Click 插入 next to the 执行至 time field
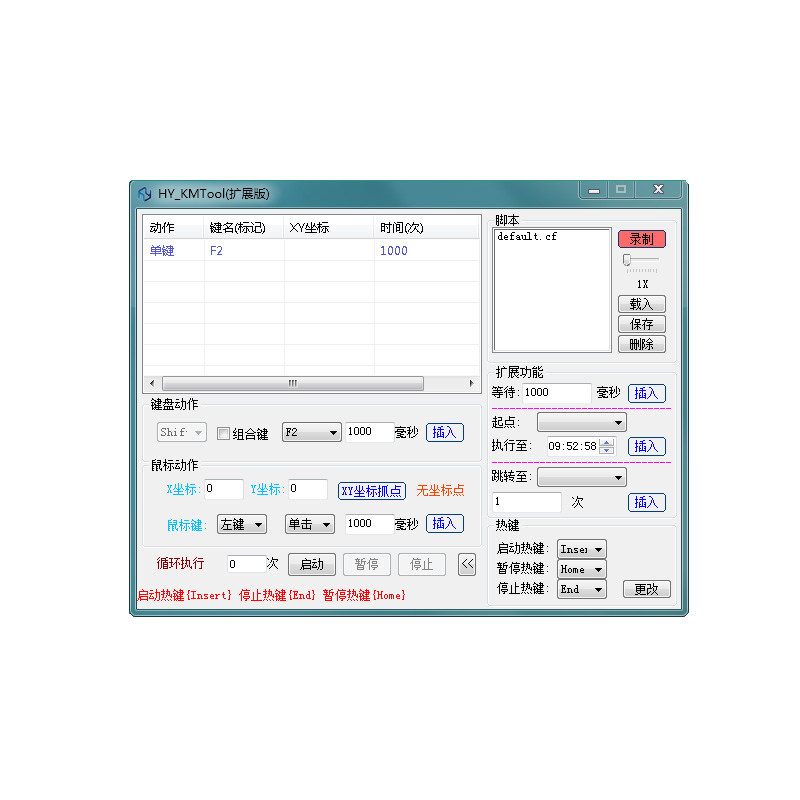The image size is (800, 800). tap(646, 446)
